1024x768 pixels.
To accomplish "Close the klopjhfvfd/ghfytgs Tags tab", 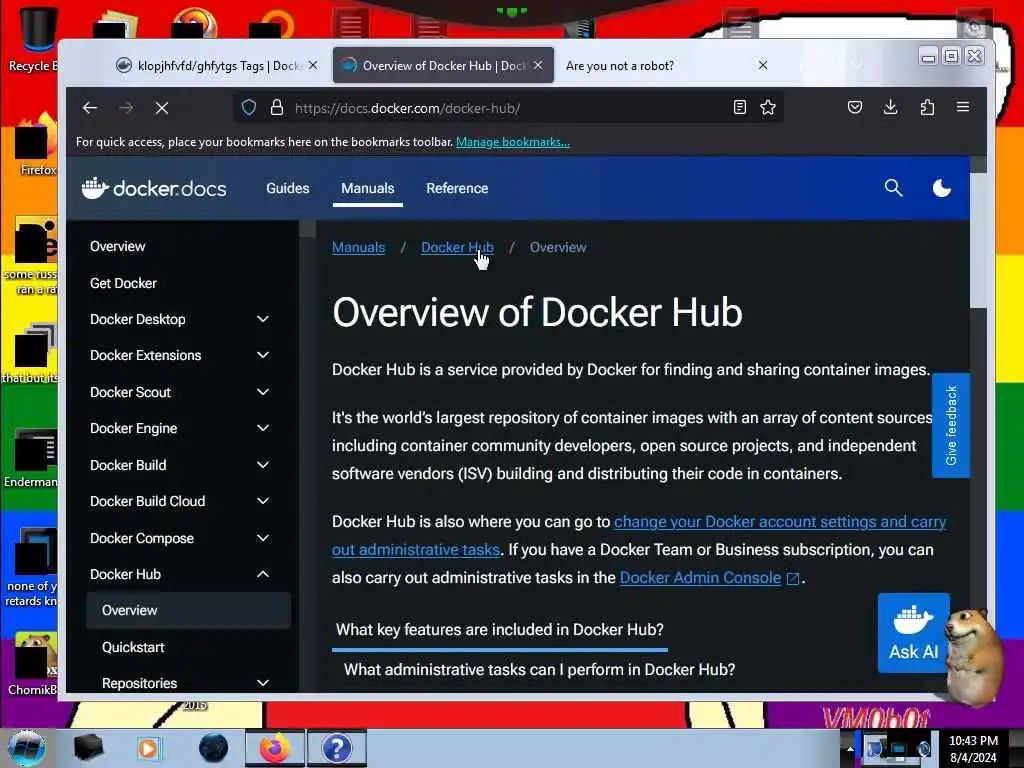I will 313,65.
